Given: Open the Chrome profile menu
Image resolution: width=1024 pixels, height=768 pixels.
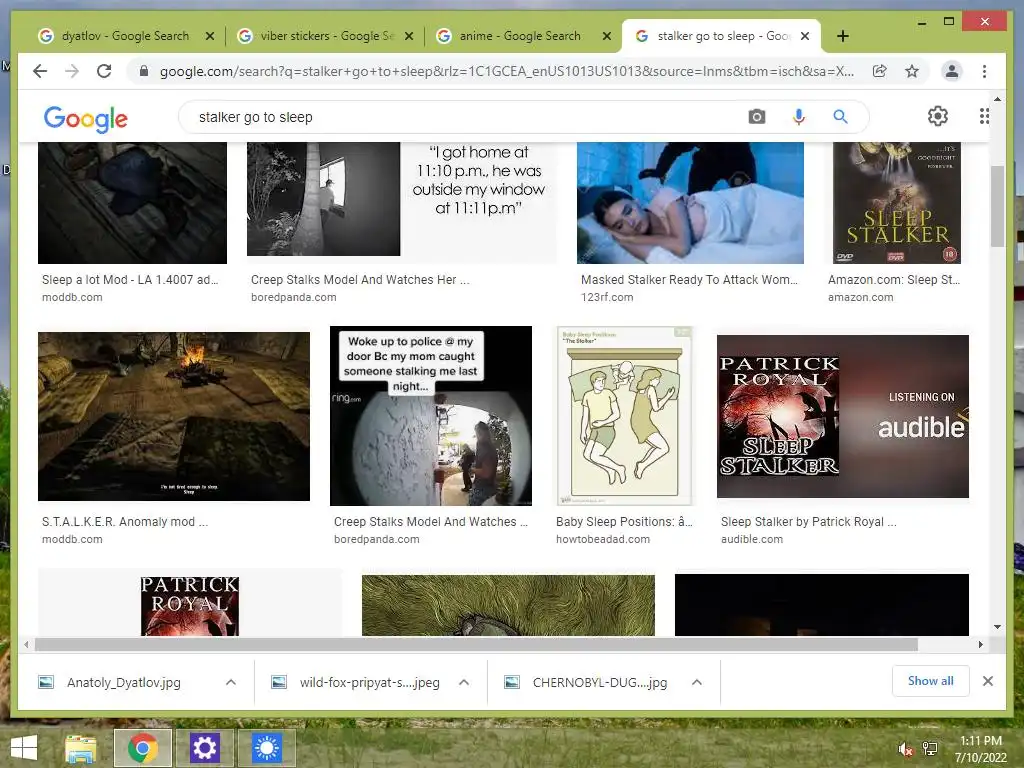Looking at the screenshot, I should pos(952,71).
